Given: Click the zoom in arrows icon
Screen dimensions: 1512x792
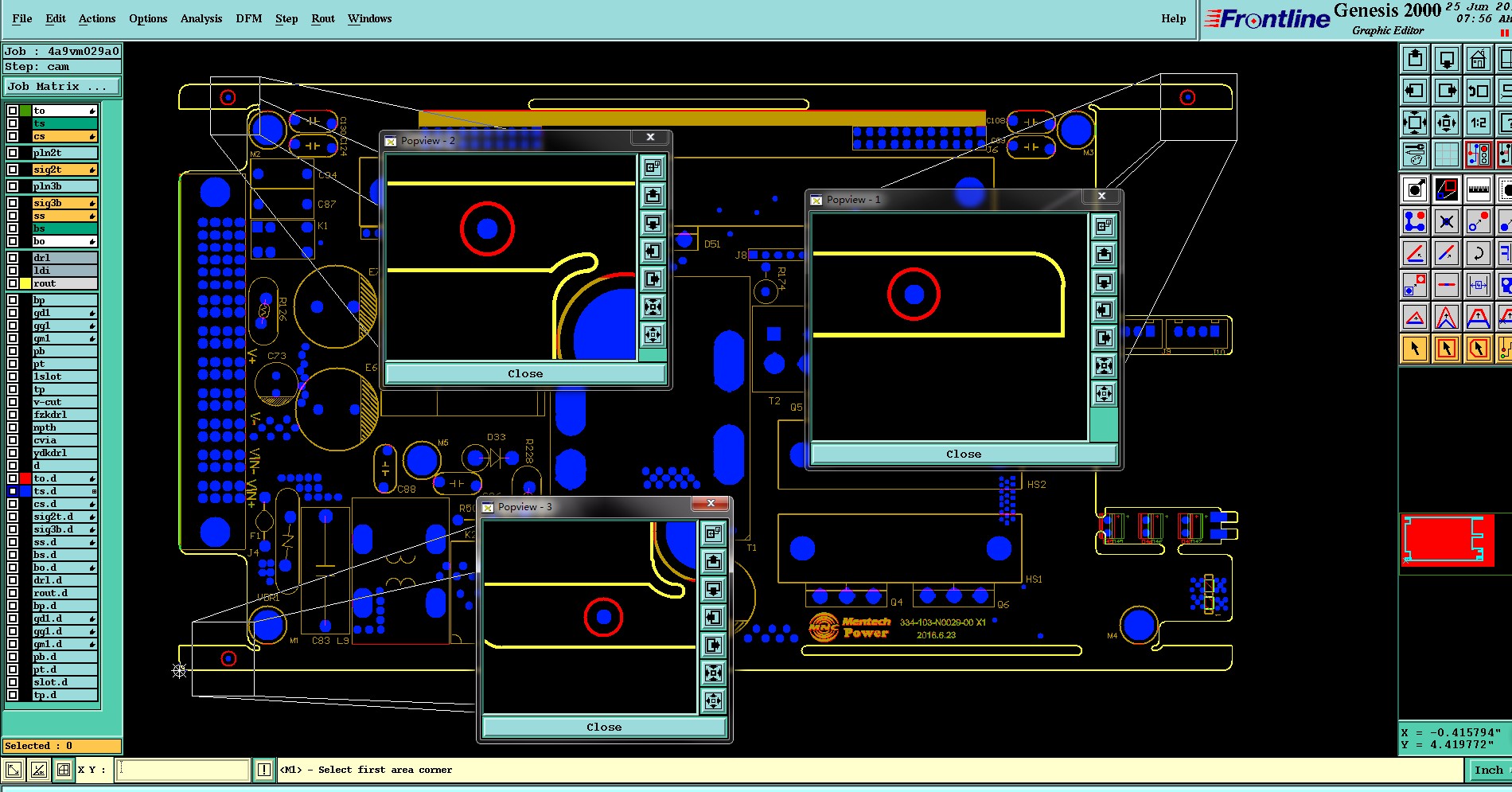Looking at the screenshot, I should [1447, 123].
